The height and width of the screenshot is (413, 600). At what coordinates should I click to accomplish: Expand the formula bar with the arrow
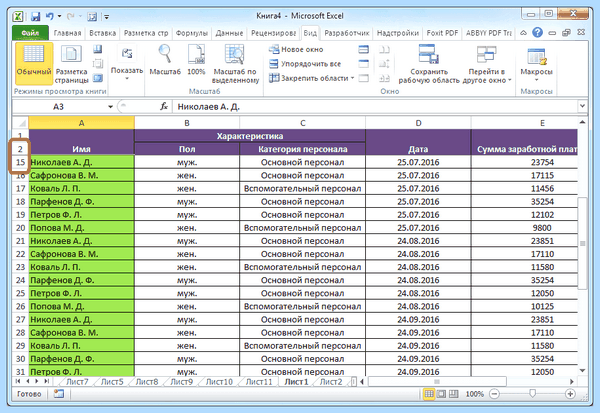[582, 106]
